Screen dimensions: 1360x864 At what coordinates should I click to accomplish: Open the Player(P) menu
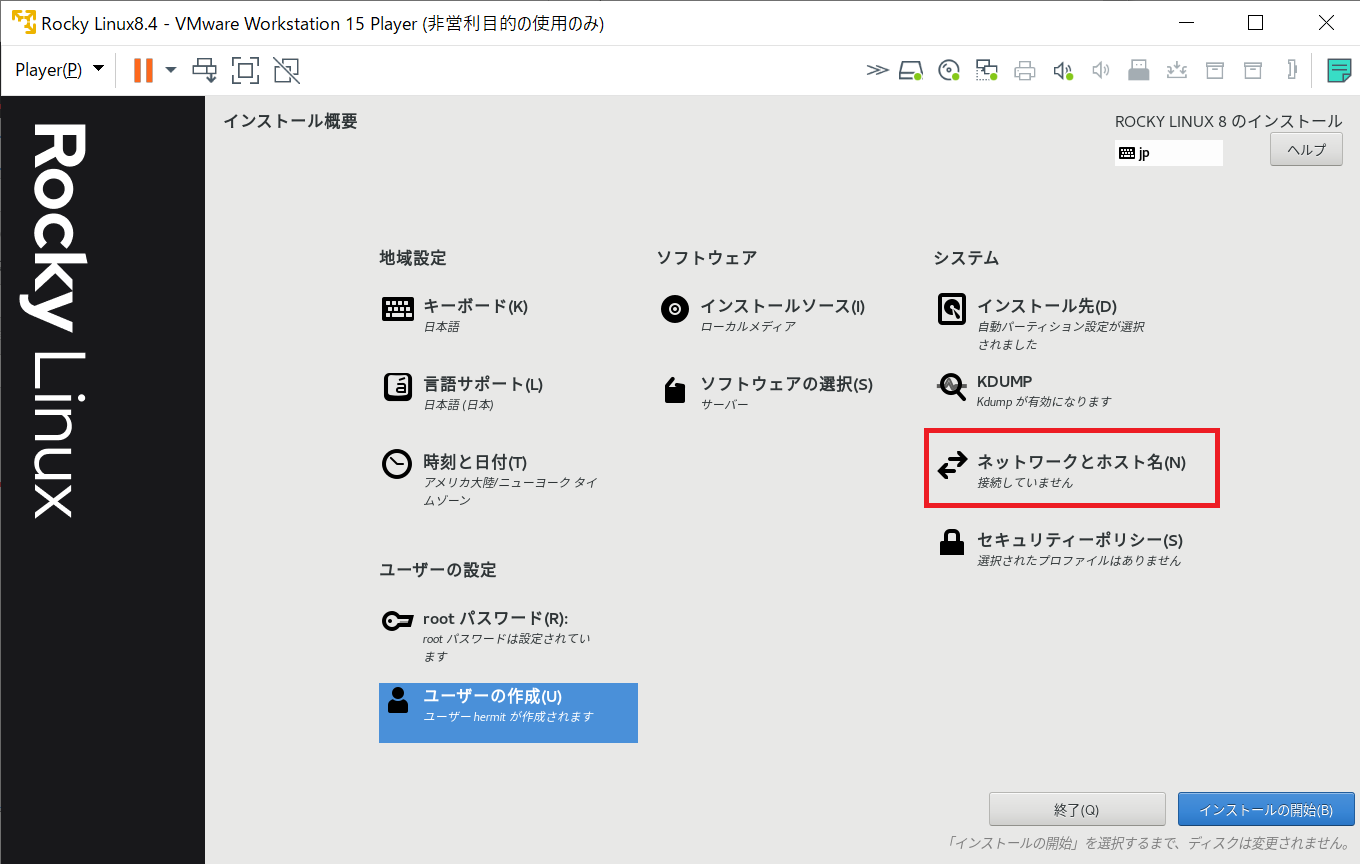click(59, 70)
